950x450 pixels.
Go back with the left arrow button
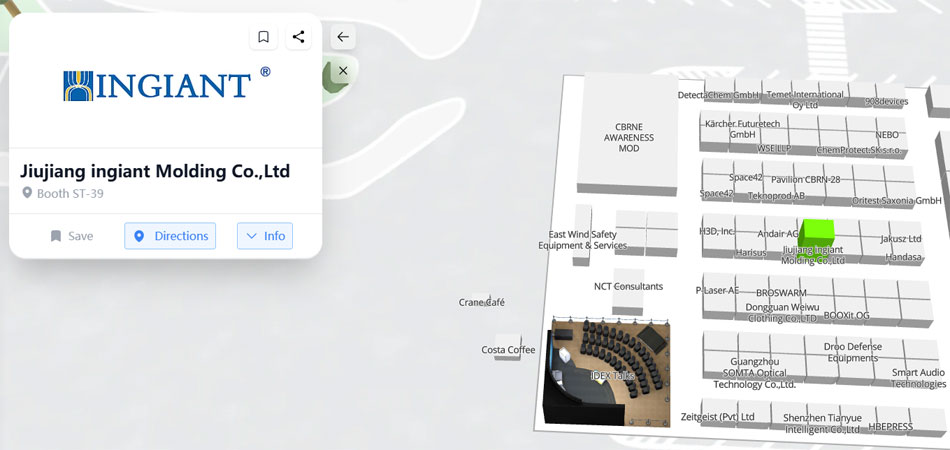pos(343,37)
